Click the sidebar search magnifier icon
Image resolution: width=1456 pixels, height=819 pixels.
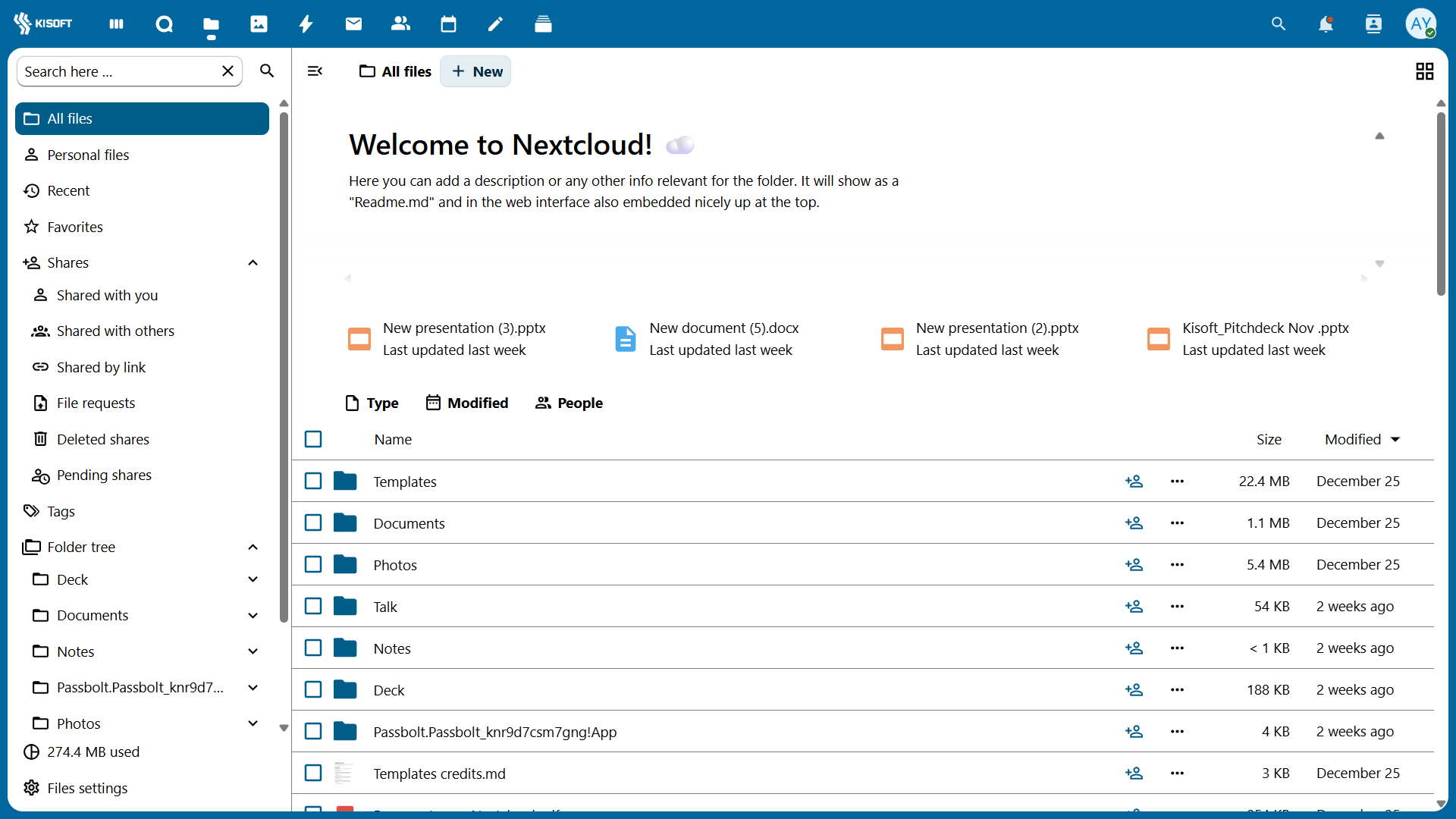[267, 71]
